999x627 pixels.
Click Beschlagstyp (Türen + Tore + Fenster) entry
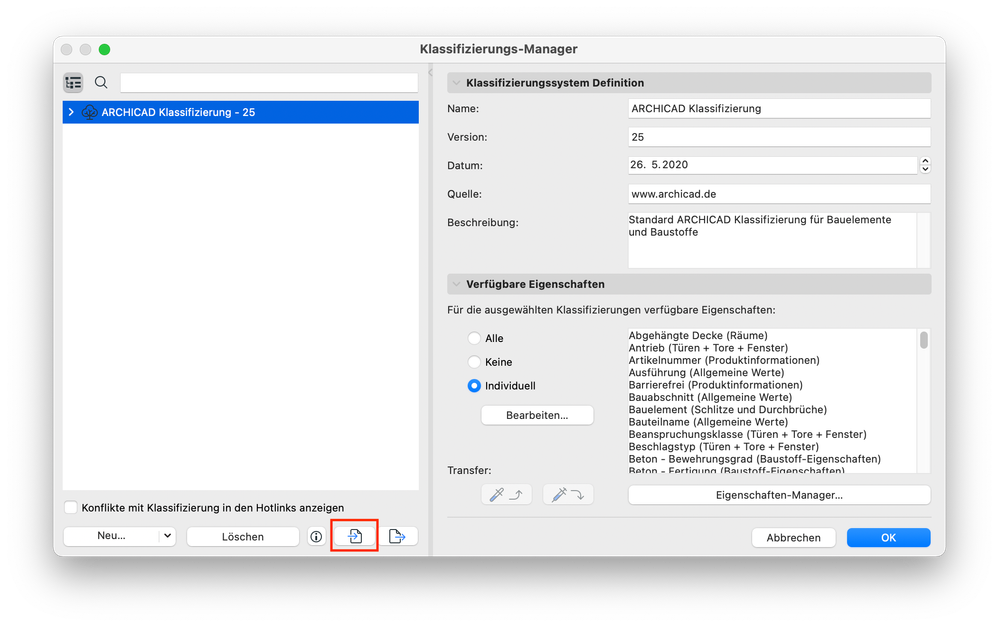(x=723, y=447)
